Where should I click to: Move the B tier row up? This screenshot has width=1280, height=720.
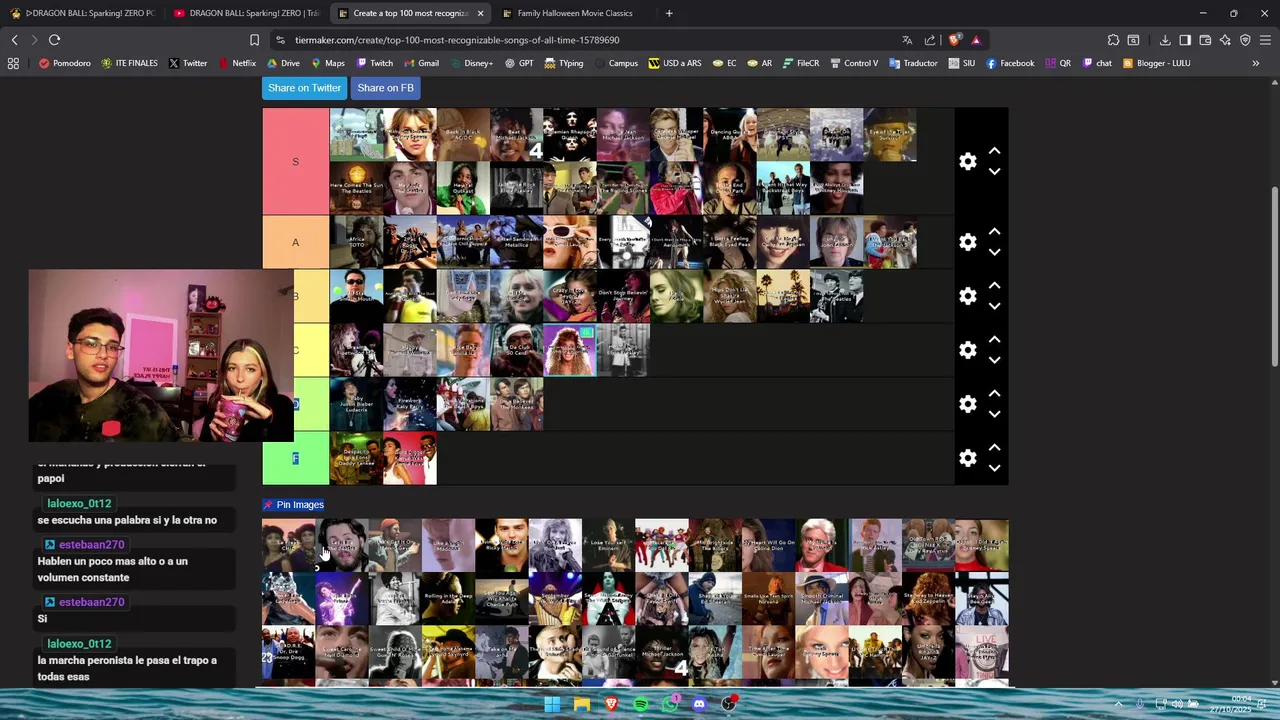click(x=994, y=285)
